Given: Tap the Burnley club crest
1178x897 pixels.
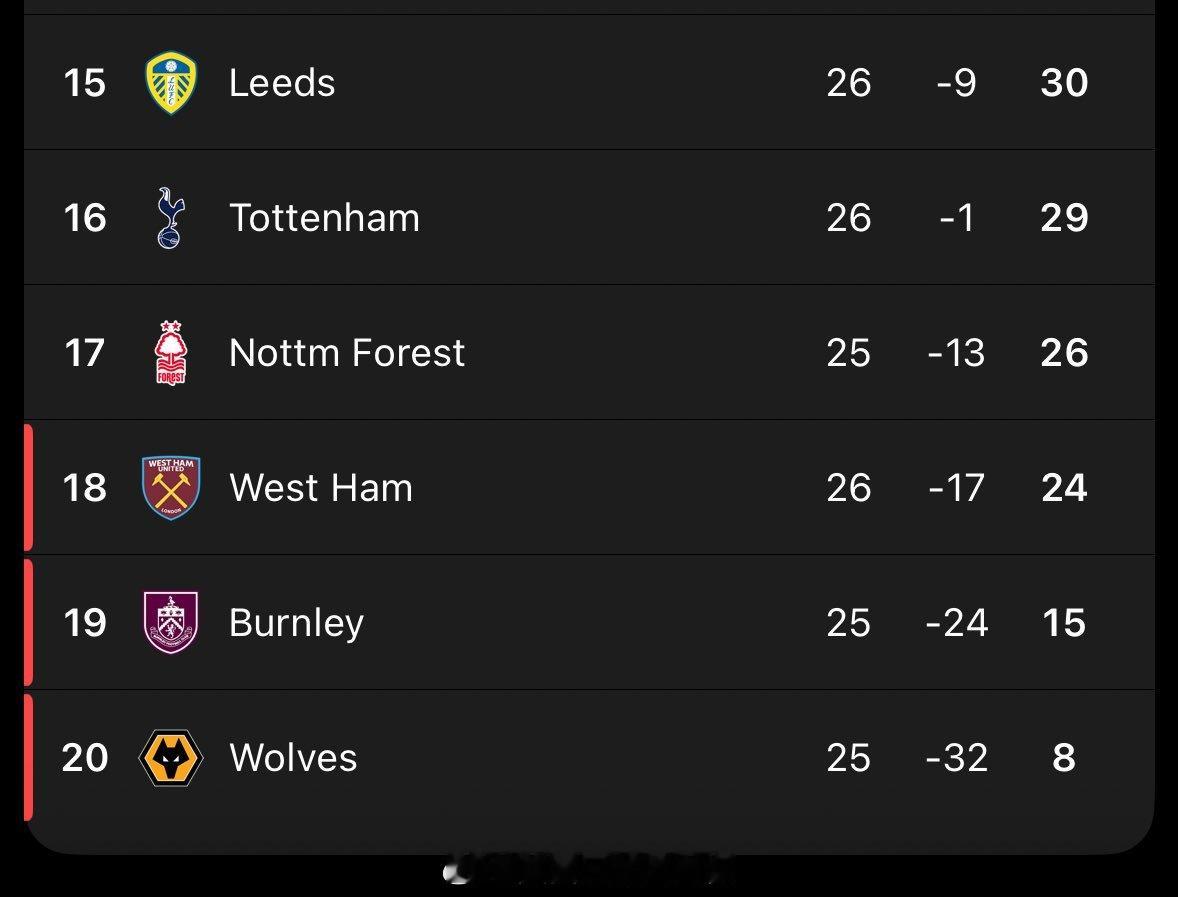Looking at the screenshot, I should click(x=171, y=623).
